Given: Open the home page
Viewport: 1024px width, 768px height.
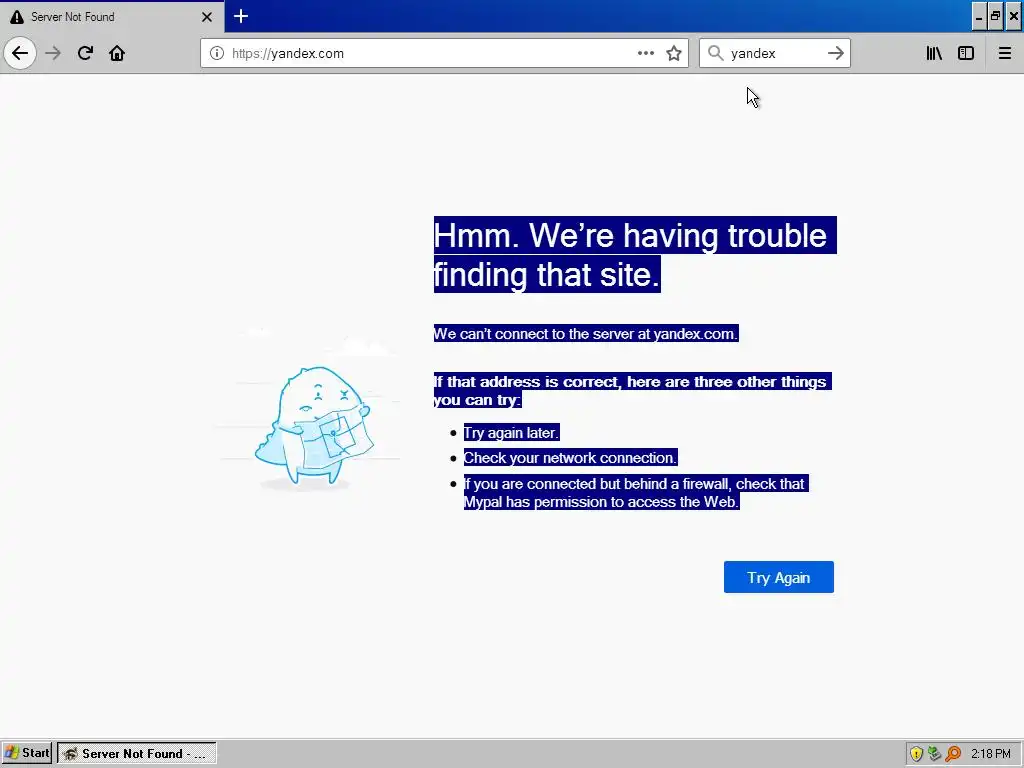Looking at the screenshot, I should [117, 53].
